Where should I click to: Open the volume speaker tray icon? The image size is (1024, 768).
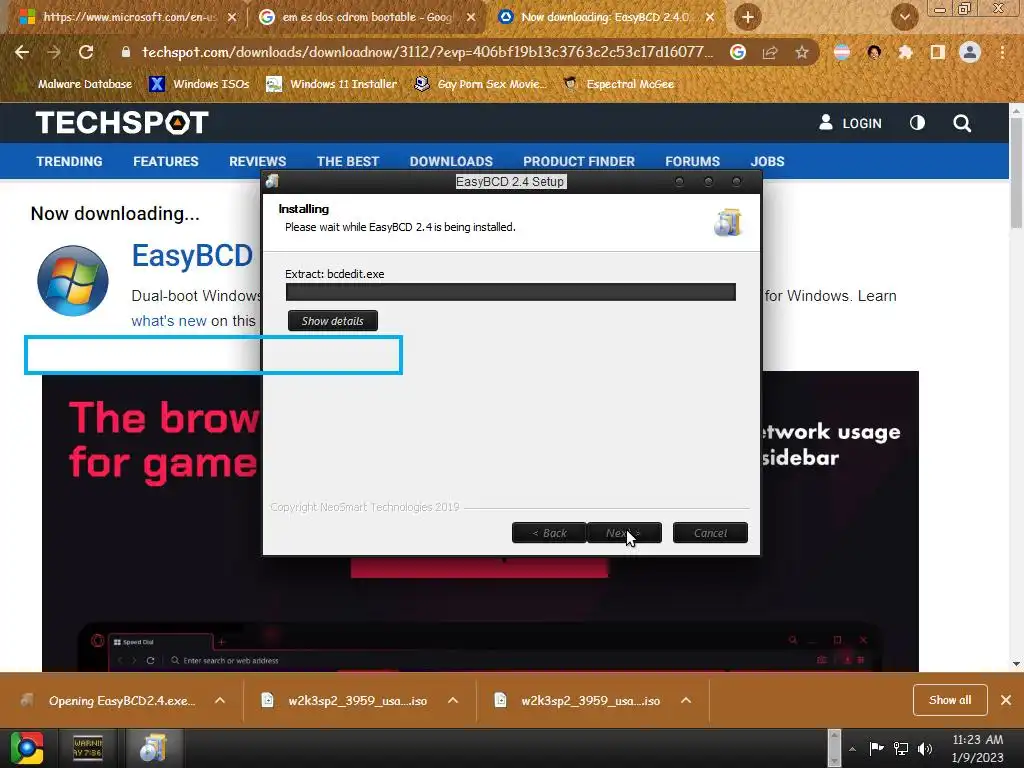[925, 748]
